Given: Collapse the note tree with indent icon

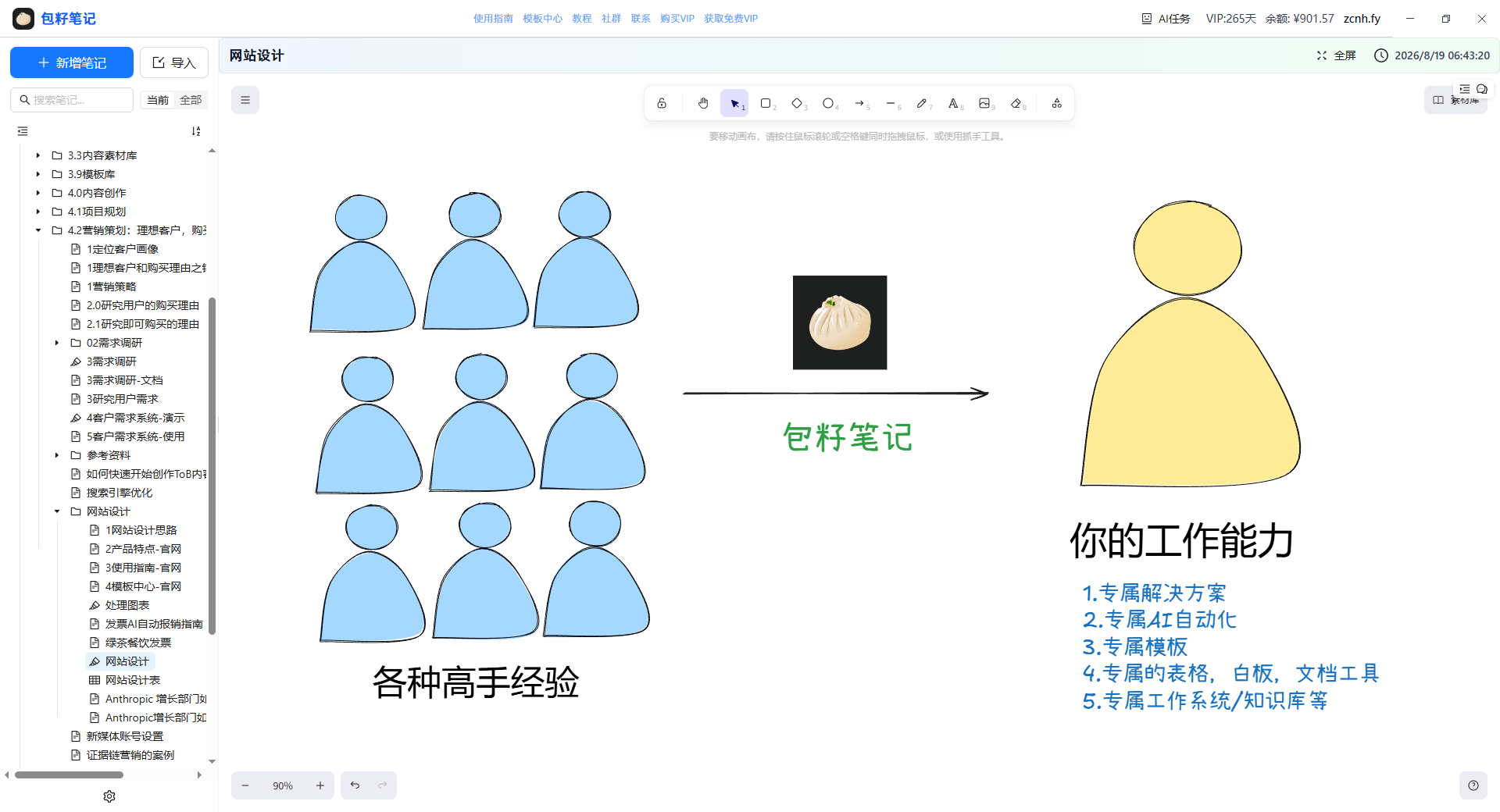Looking at the screenshot, I should click(23, 131).
